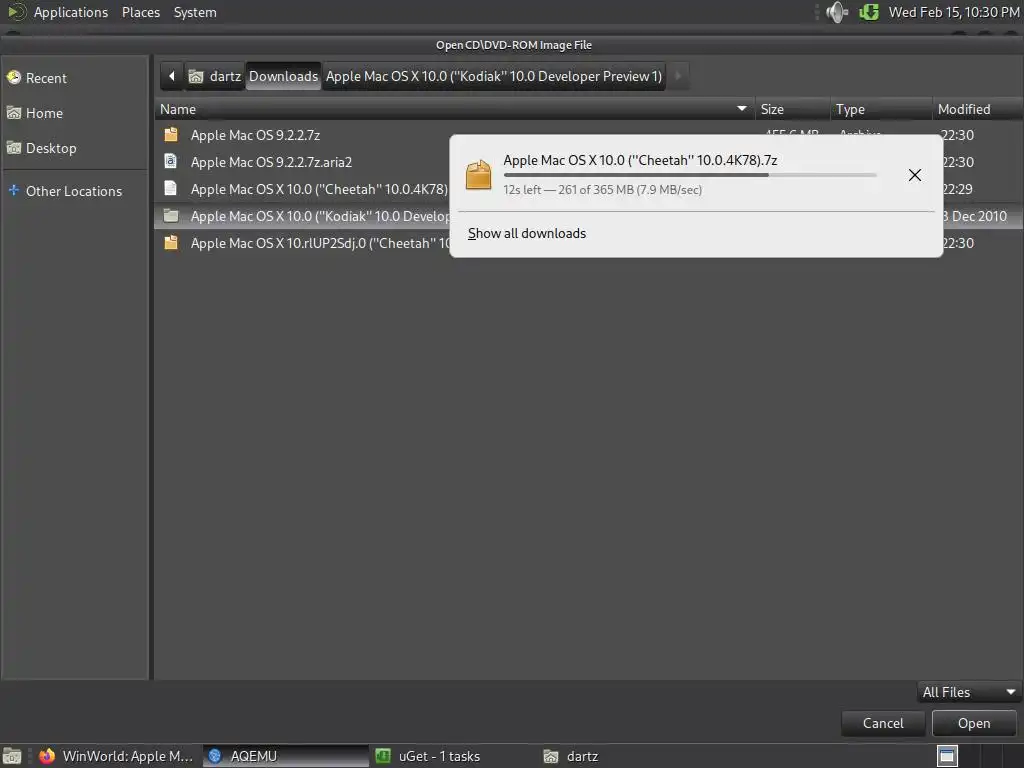Viewport: 1024px width, 768px height.
Task: Click the 3 Dec 2010 modified date
Action: pos(976,216)
